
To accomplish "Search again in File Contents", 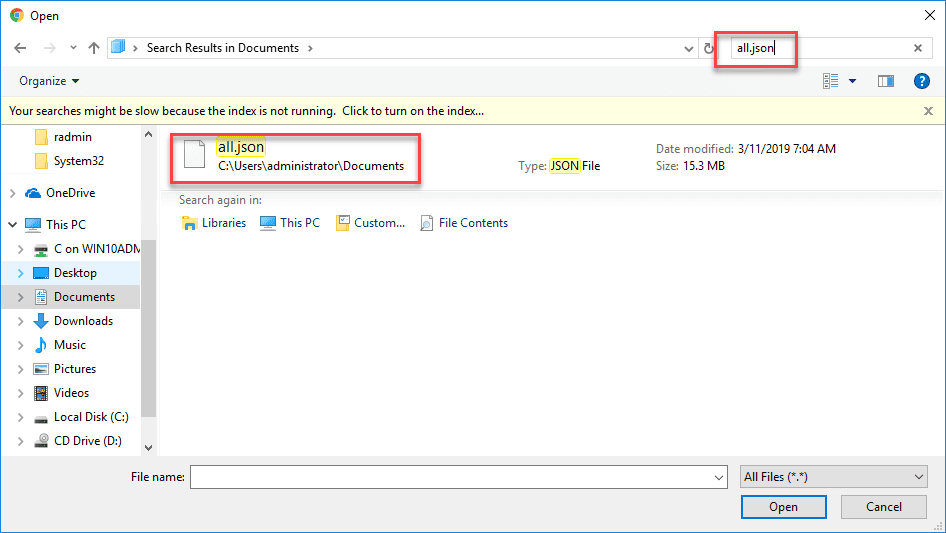I will tap(464, 223).
